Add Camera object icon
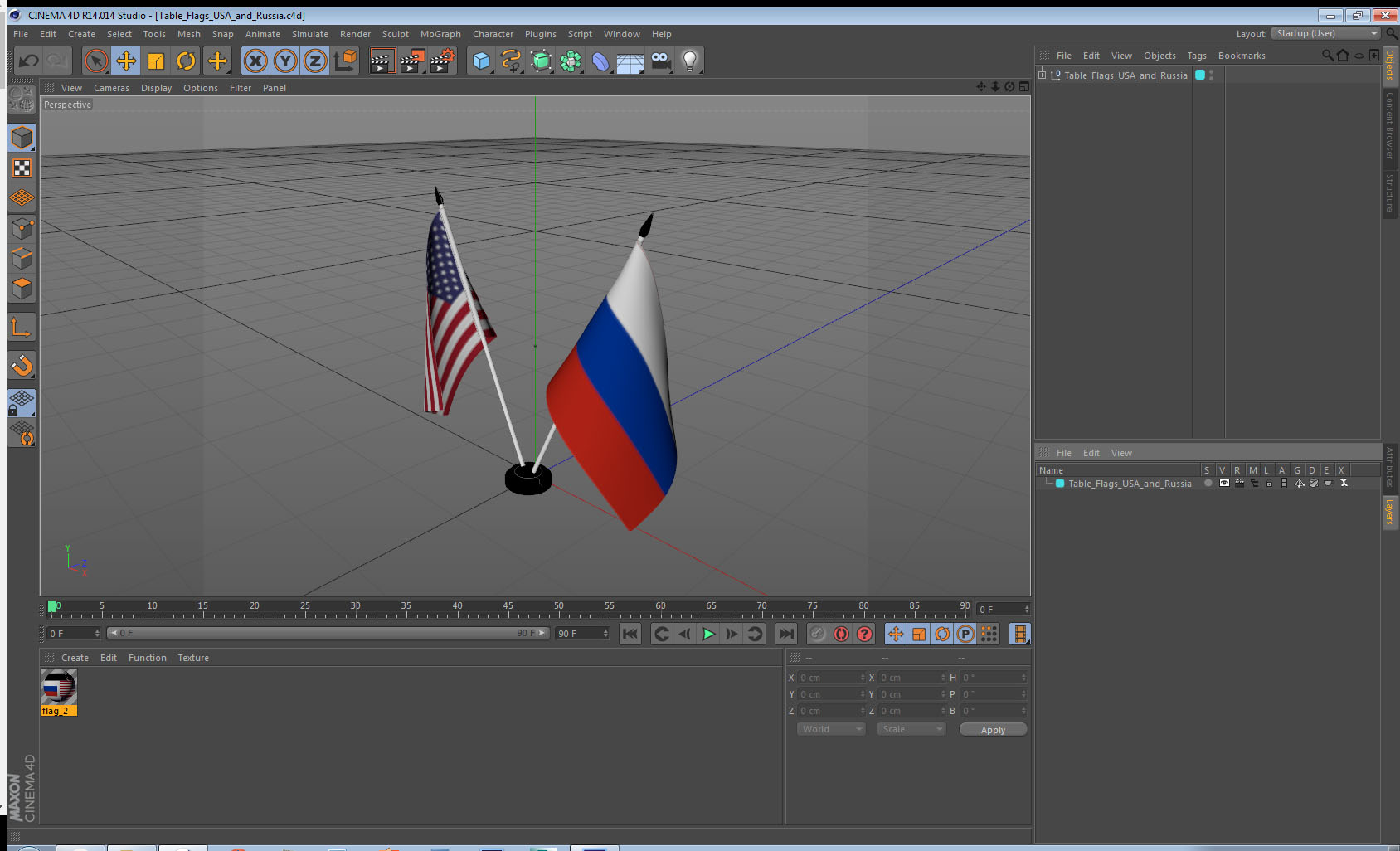1400x851 pixels. click(x=660, y=61)
